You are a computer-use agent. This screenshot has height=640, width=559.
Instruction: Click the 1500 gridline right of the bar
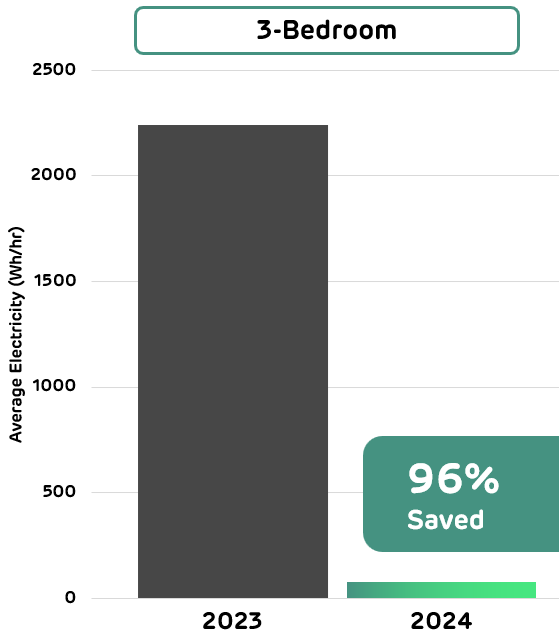click(x=444, y=281)
